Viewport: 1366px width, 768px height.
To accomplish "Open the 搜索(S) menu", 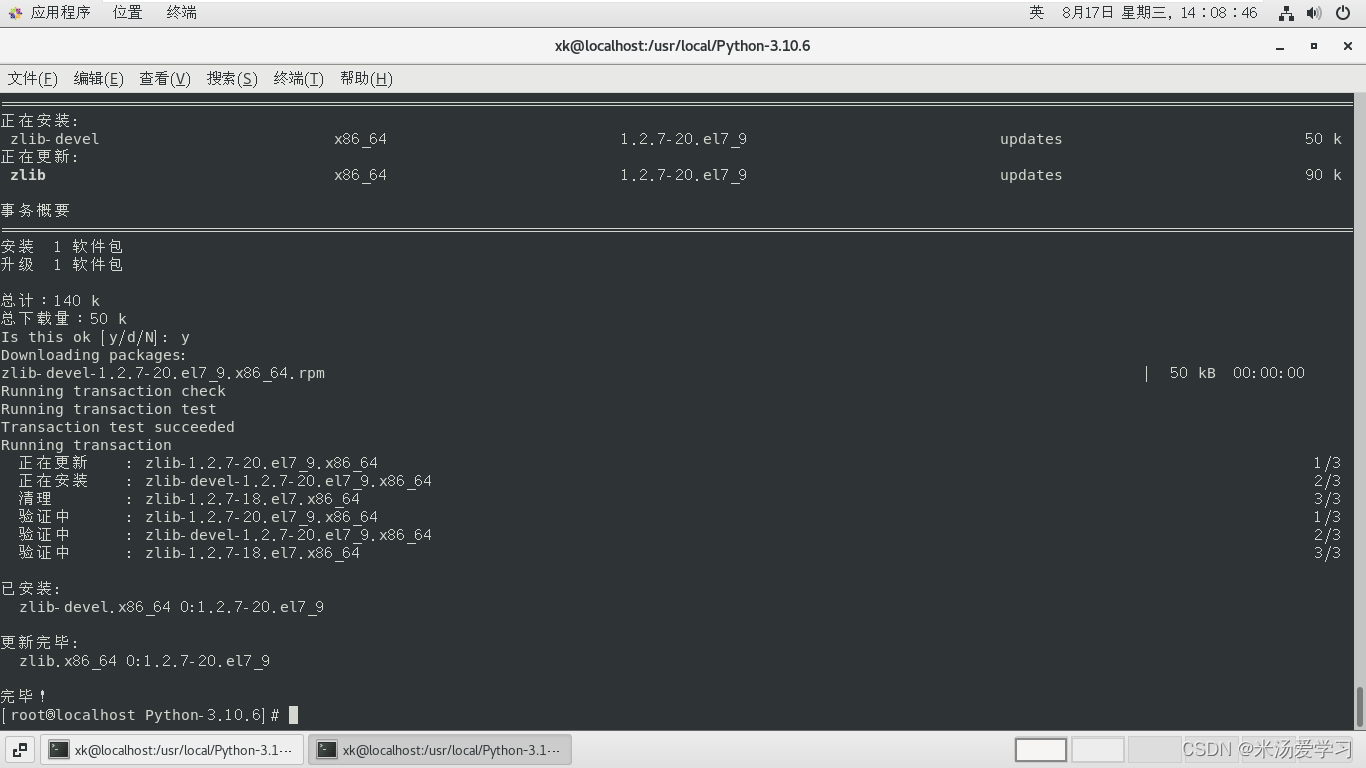I will pos(232,78).
